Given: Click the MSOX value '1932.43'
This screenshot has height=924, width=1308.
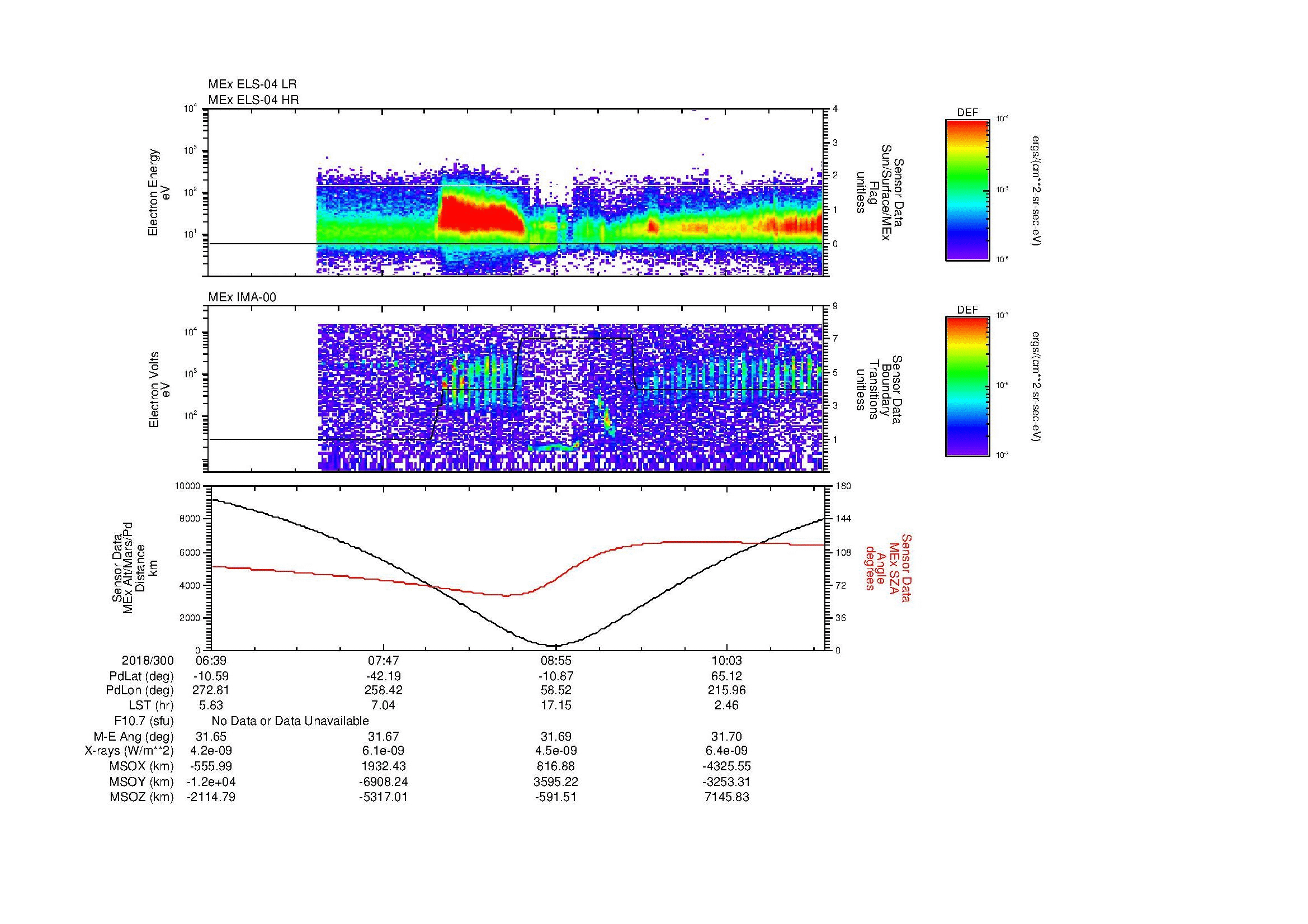Looking at the screenshot, I should pyautogui.click(x=384, y=766).
